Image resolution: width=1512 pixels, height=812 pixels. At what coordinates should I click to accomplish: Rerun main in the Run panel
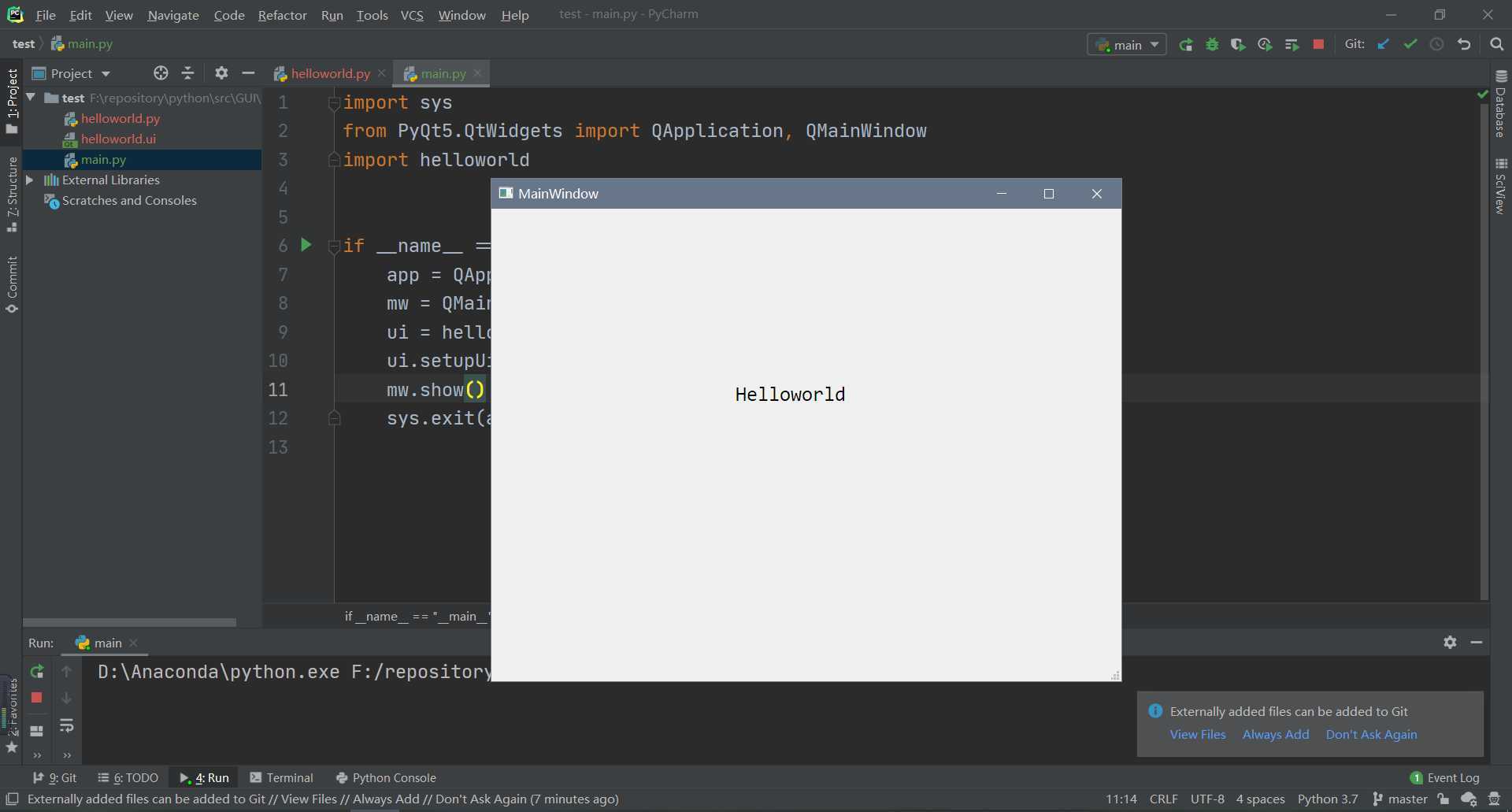click(x=36, y=672)
